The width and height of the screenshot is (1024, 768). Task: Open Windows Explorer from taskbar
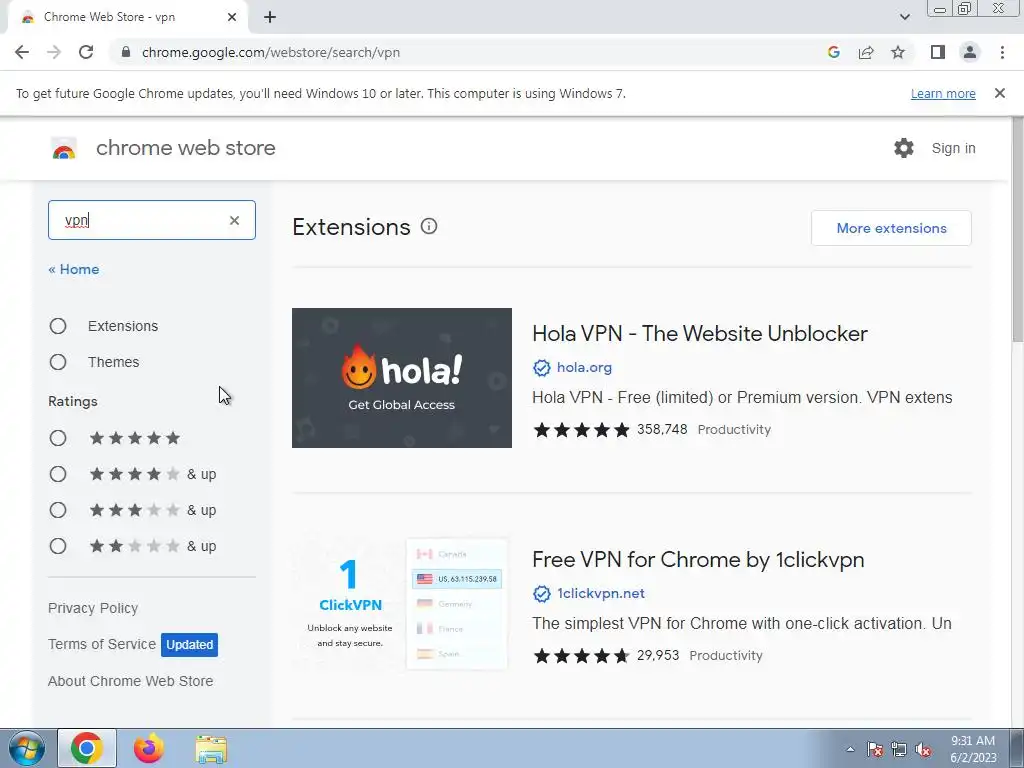click(x=211, y=749)
